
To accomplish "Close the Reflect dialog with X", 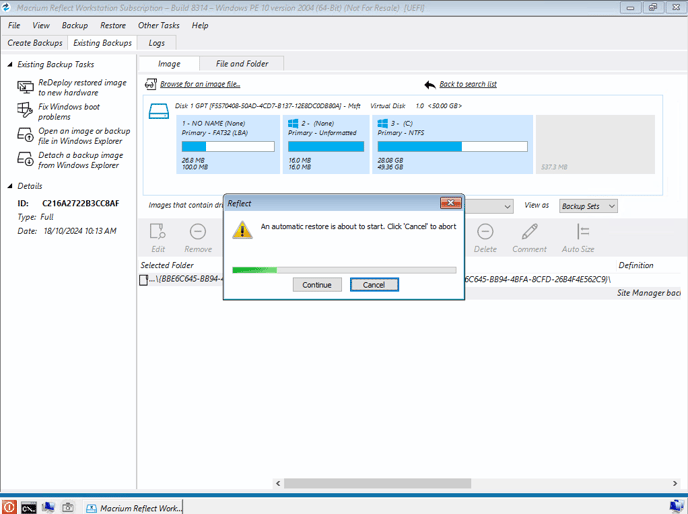I will click(451, 203).
